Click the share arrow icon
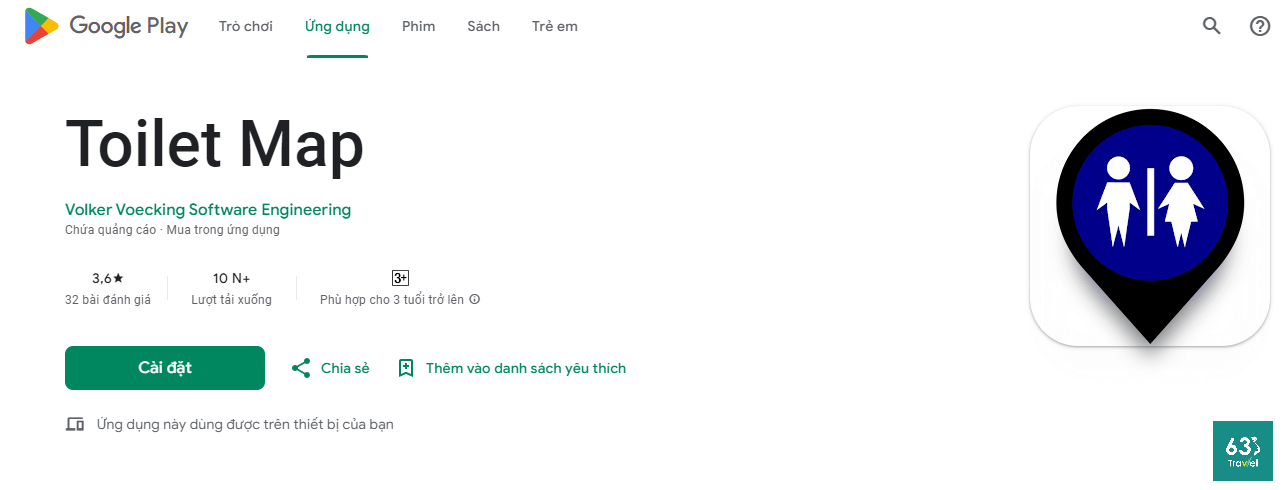 point(301,368)
